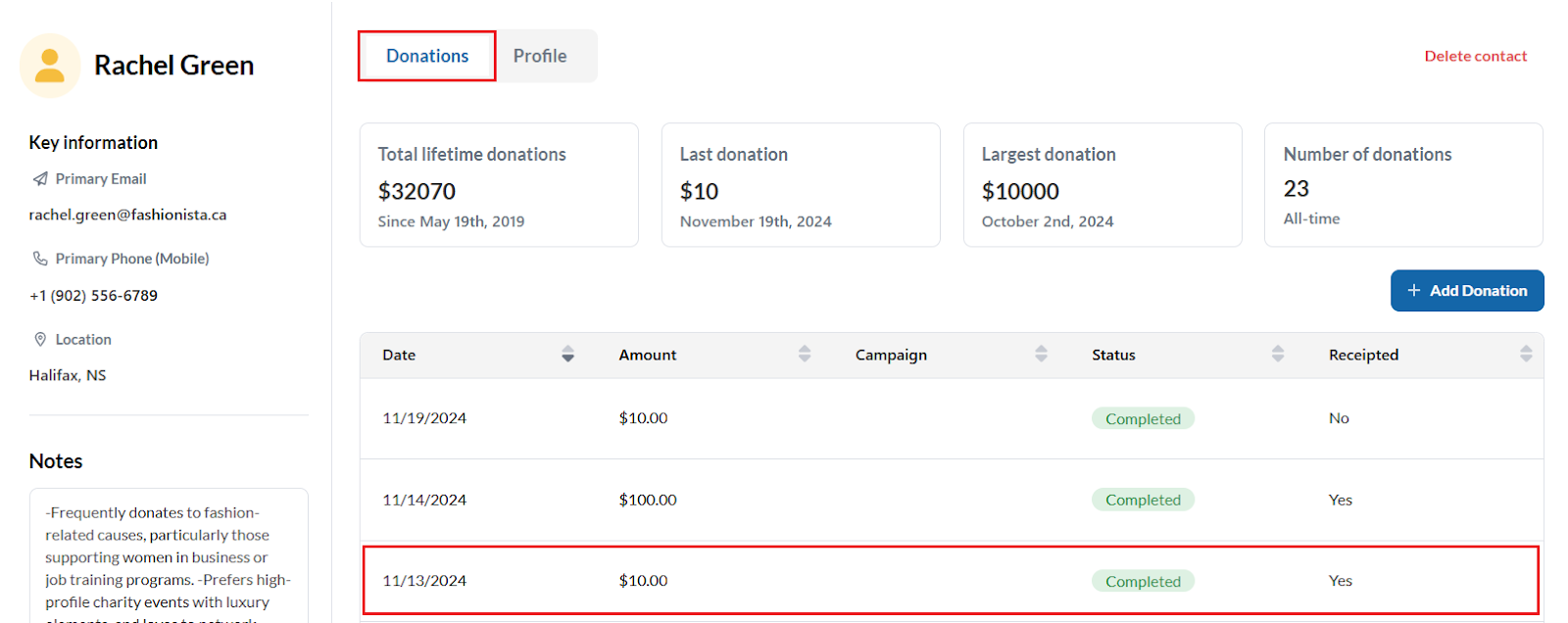This screenshot has width=1568, height=623.
Task: Click the Add Donation button
Action: (x=1466, y=291)
